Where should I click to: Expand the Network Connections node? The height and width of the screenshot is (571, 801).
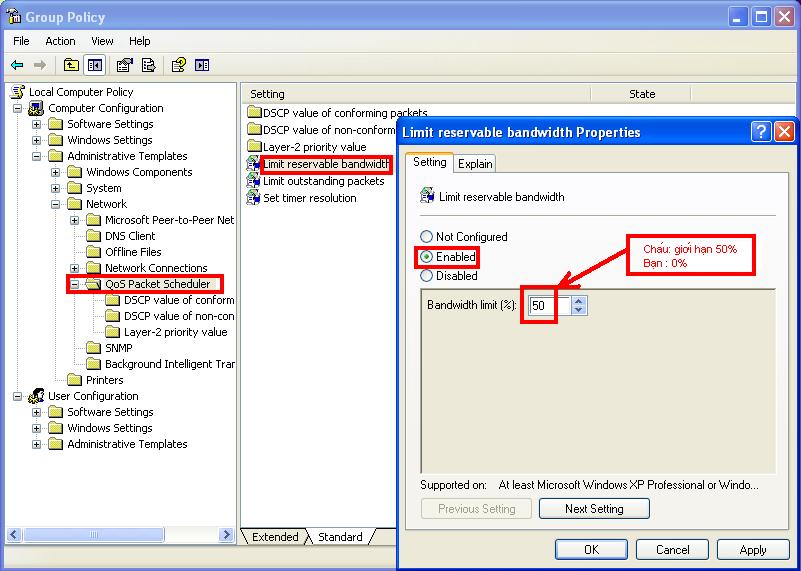(75, 268)
